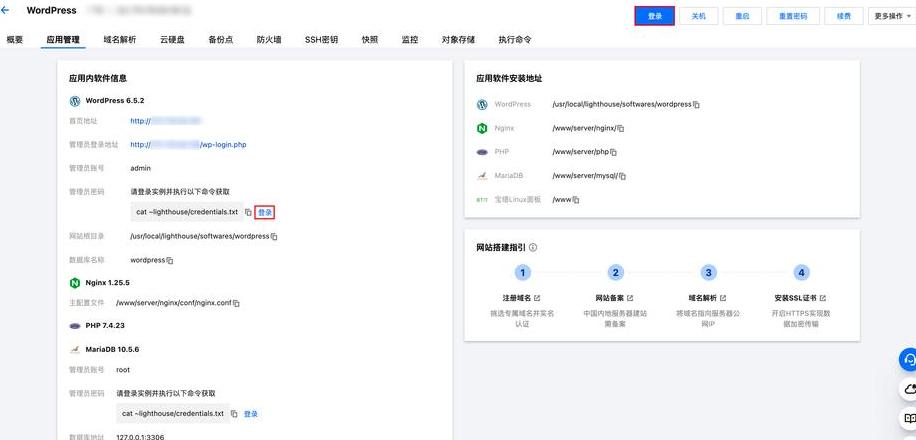Open the 网站备案 guide link
Screen dimensions: 916x440
click(615, 298)
